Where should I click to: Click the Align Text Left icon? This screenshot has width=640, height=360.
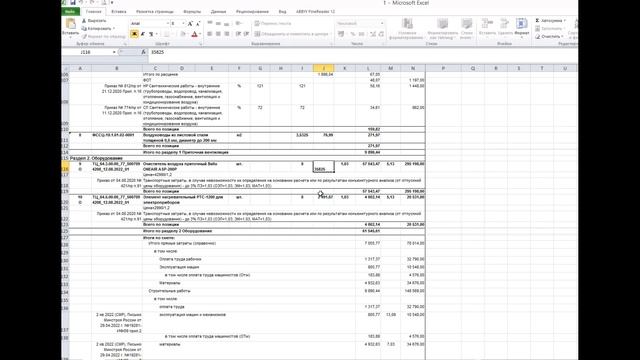[x=210, y=34]
